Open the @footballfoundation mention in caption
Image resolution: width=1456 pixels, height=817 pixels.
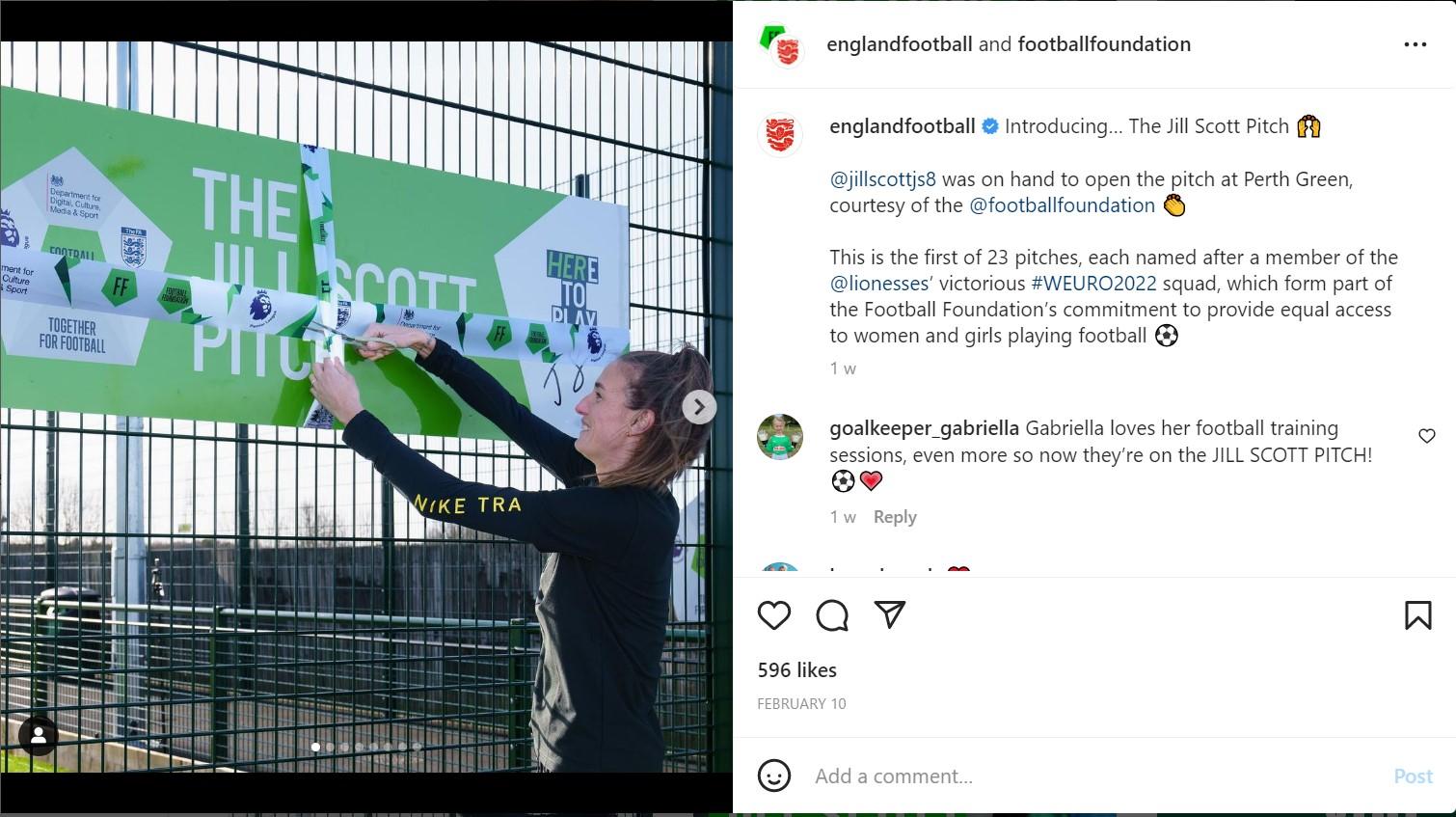point(1062,205)
